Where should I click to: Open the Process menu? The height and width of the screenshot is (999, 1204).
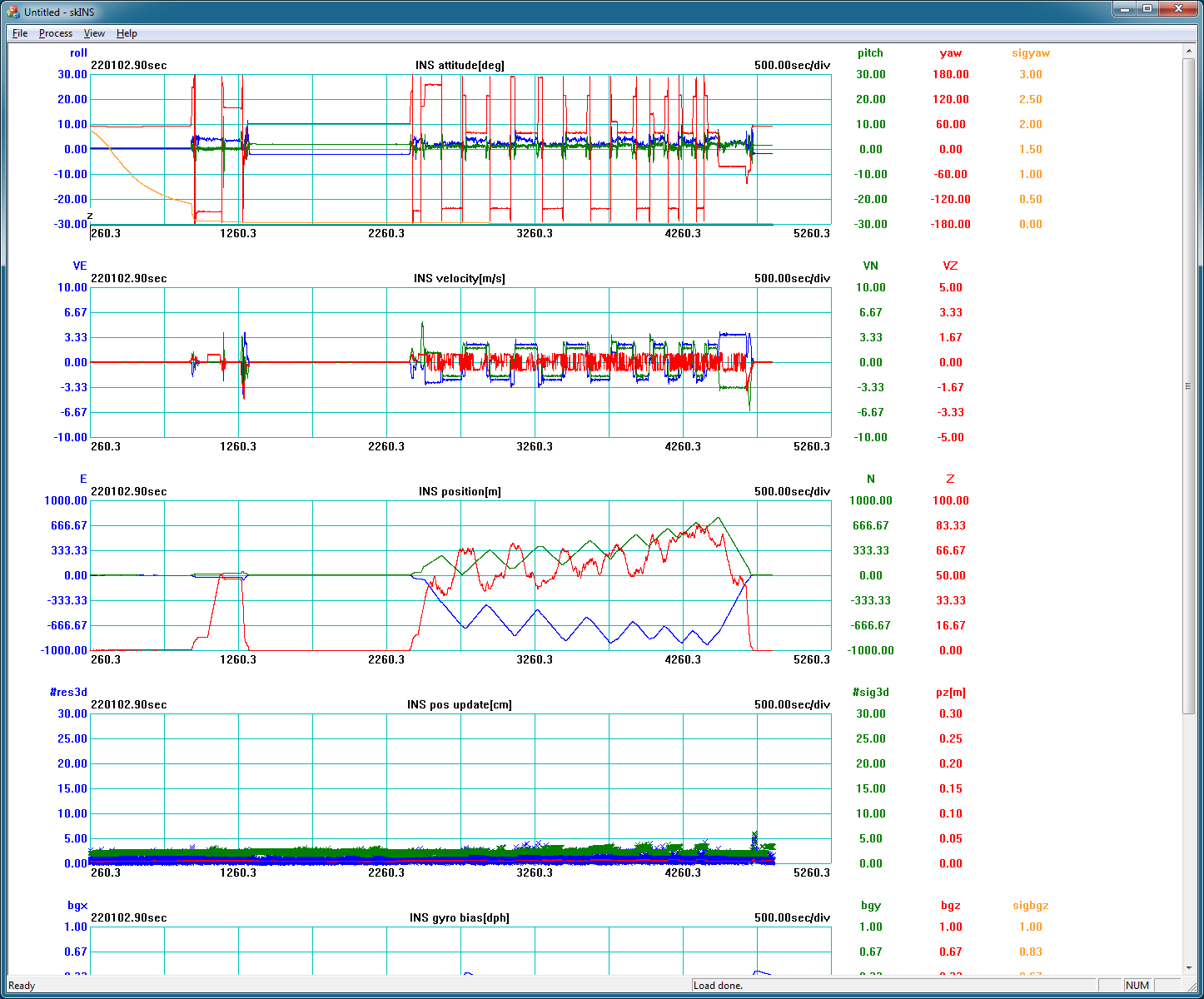(x=56, y=33)
